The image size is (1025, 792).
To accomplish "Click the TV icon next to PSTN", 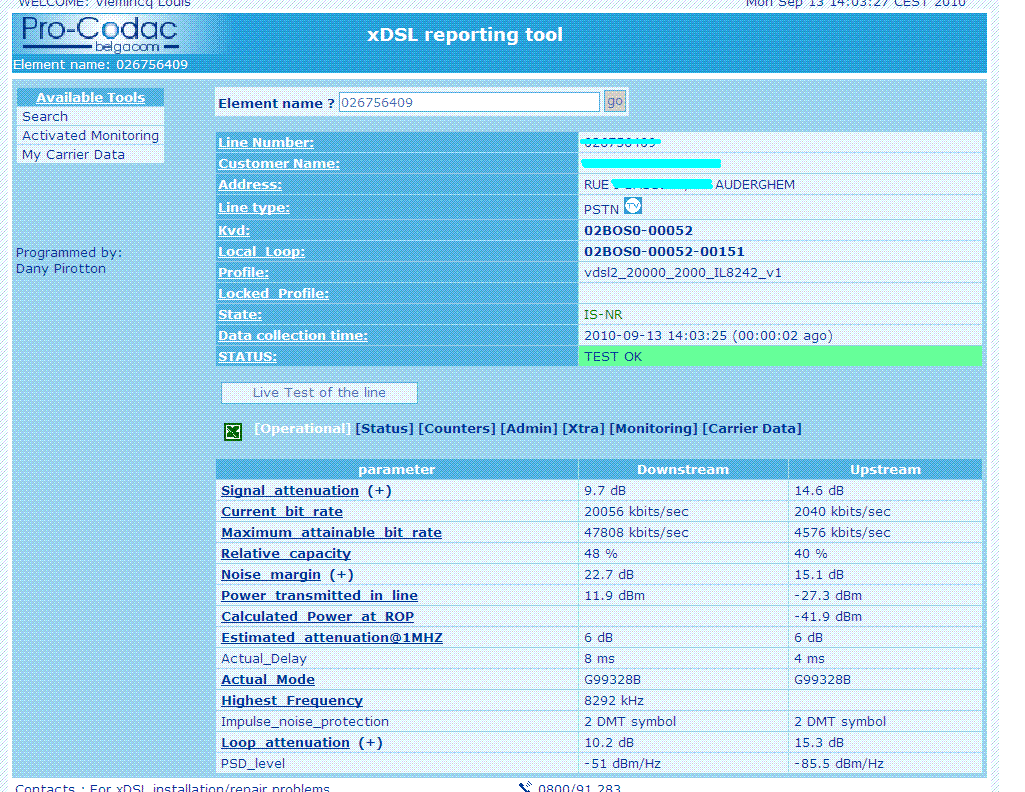I will (x=633, y=206).
